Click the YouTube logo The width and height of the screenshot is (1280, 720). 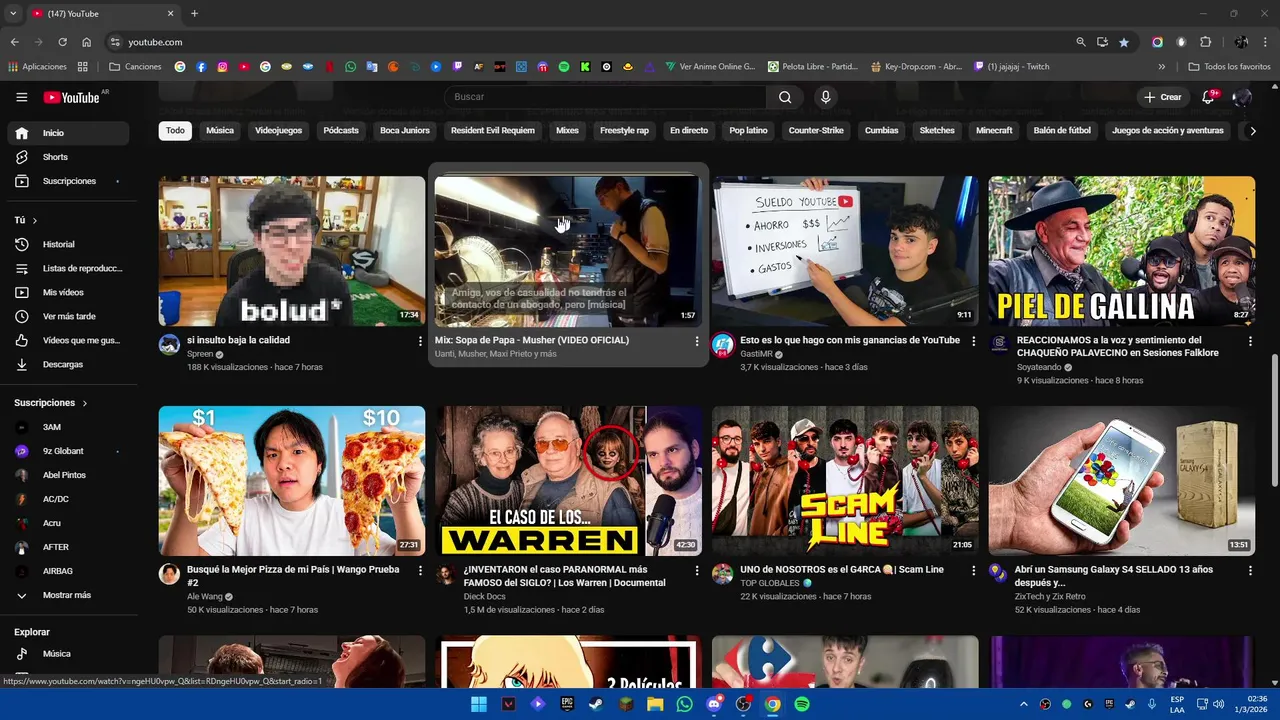click(72, 97)
